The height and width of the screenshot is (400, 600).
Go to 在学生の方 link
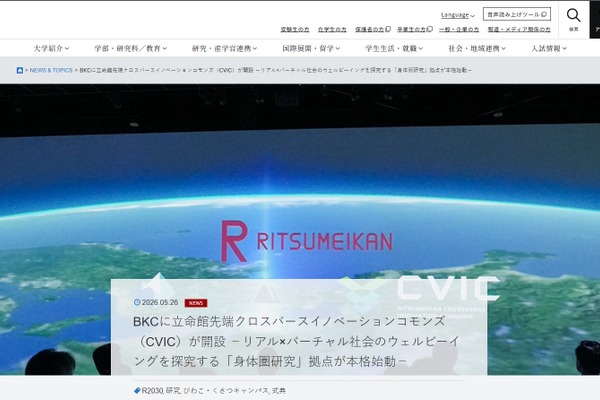332,29
